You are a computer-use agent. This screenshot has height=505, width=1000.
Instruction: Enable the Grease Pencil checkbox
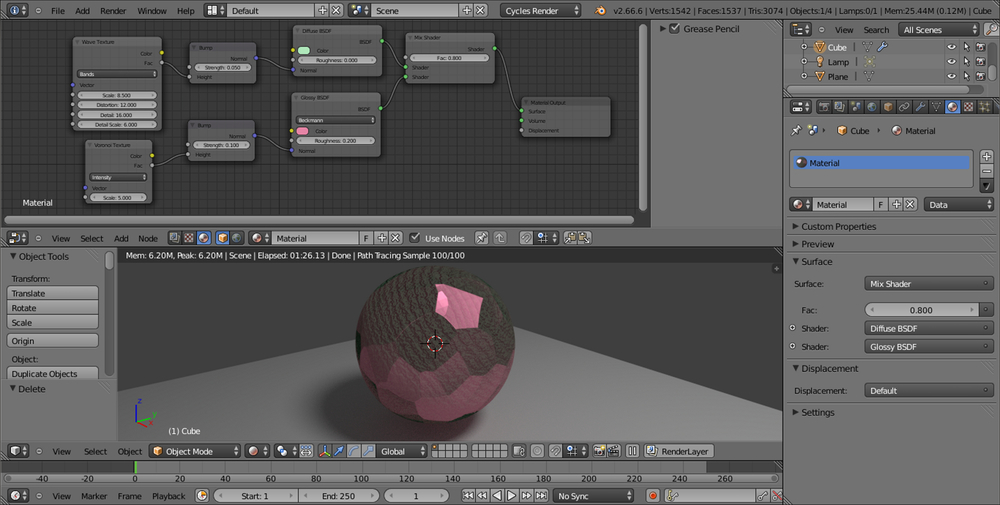(x=674, y=29)
